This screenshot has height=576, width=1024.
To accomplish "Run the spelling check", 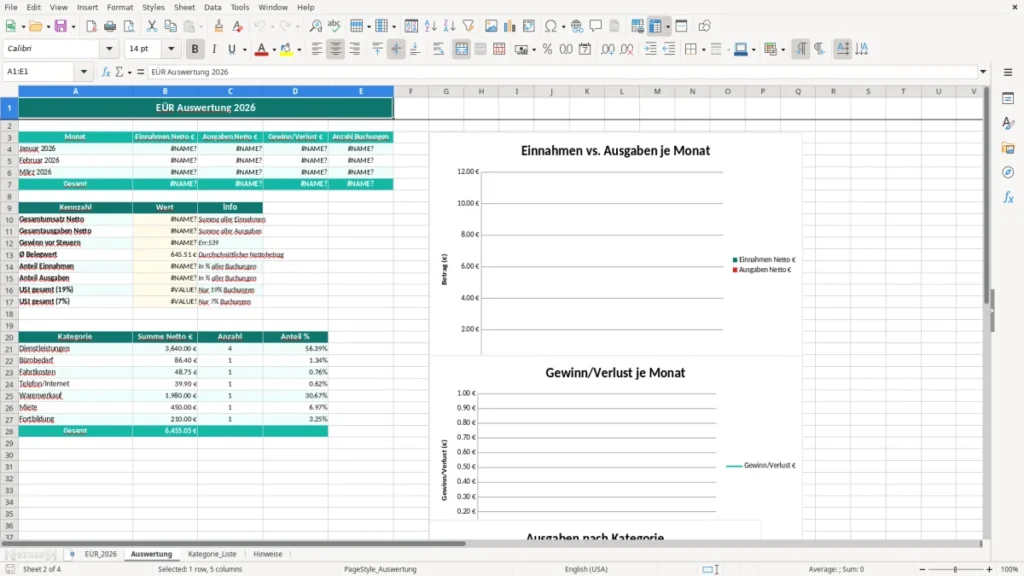I will [334, 26].
